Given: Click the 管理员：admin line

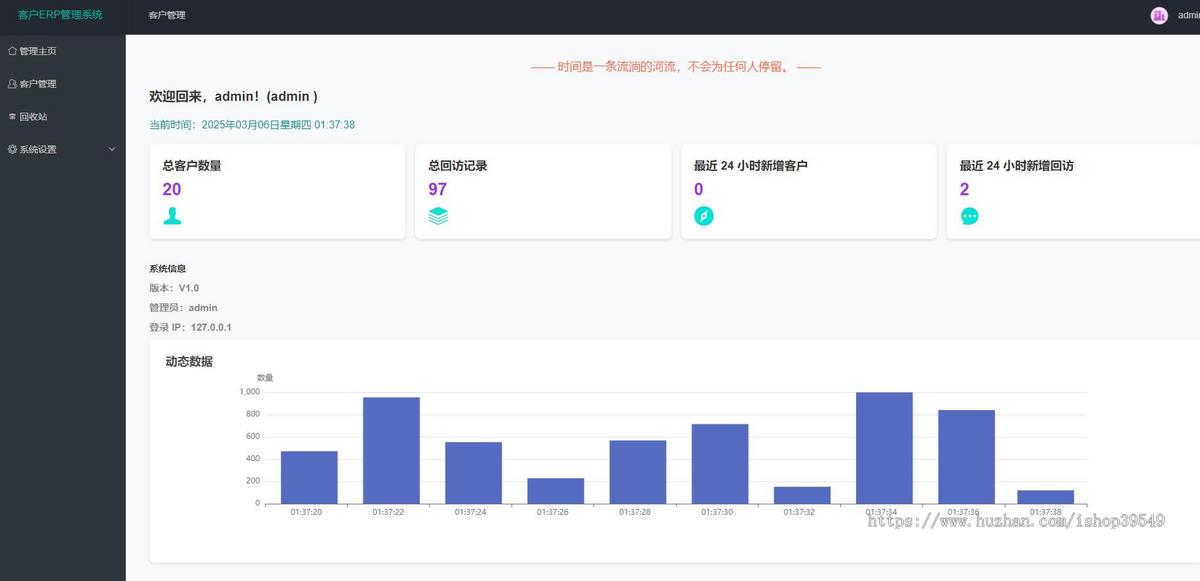Looking at the screenshot, I should (x=183, y=307).
